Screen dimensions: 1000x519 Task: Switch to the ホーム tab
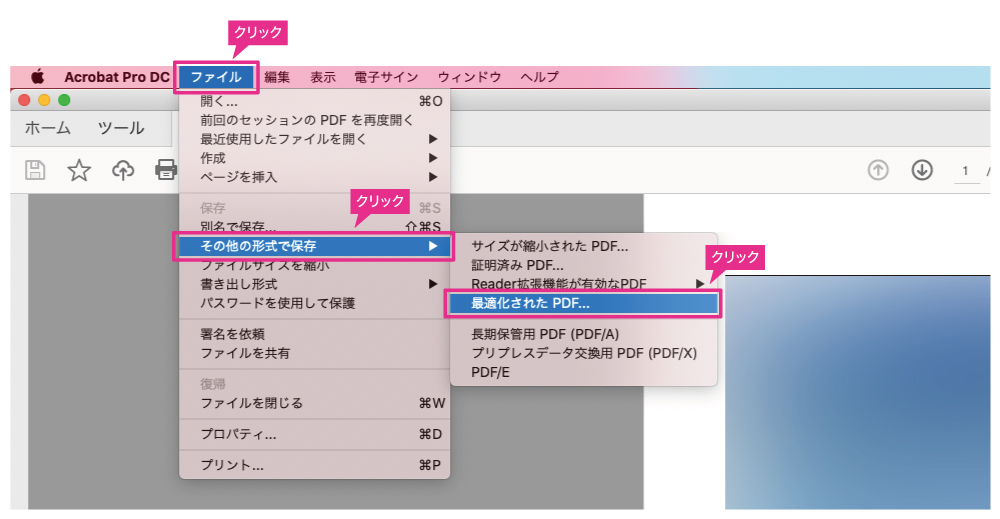[48, 128]
